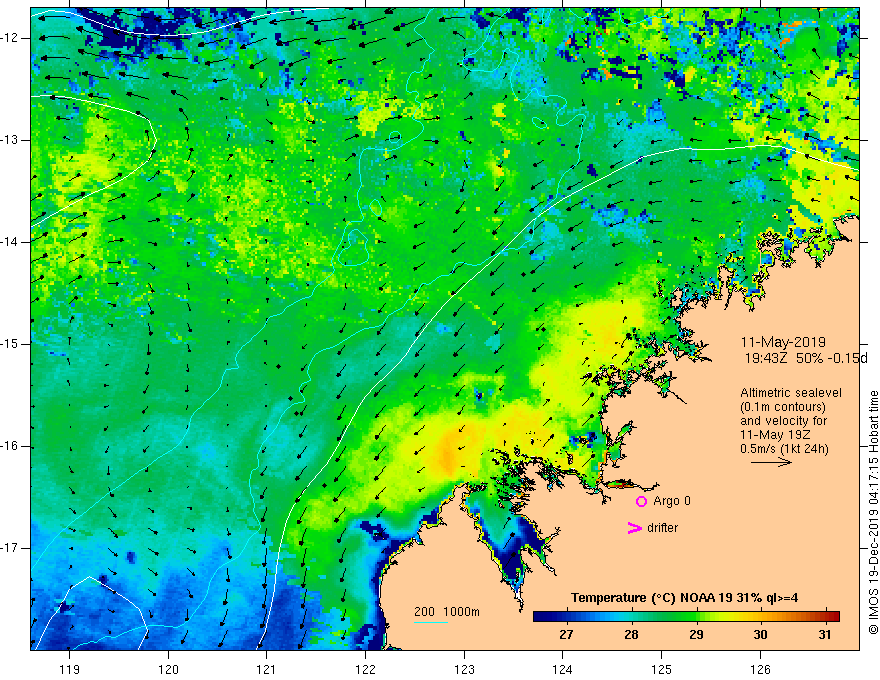The image size is (880, 680).
Task: Click the '0.5m/s (1kt 24h)' text
Action: tap(784, 449)
